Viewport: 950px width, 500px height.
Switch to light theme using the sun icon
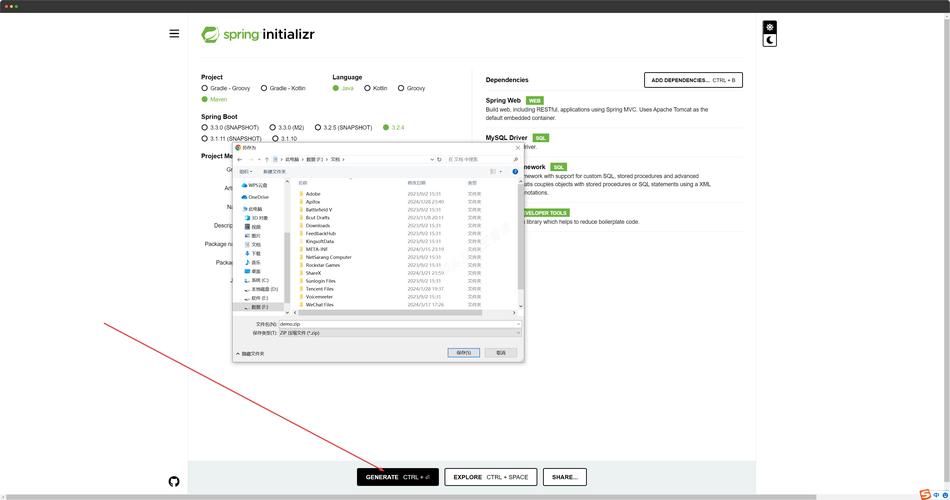click(x=769, y=27)
